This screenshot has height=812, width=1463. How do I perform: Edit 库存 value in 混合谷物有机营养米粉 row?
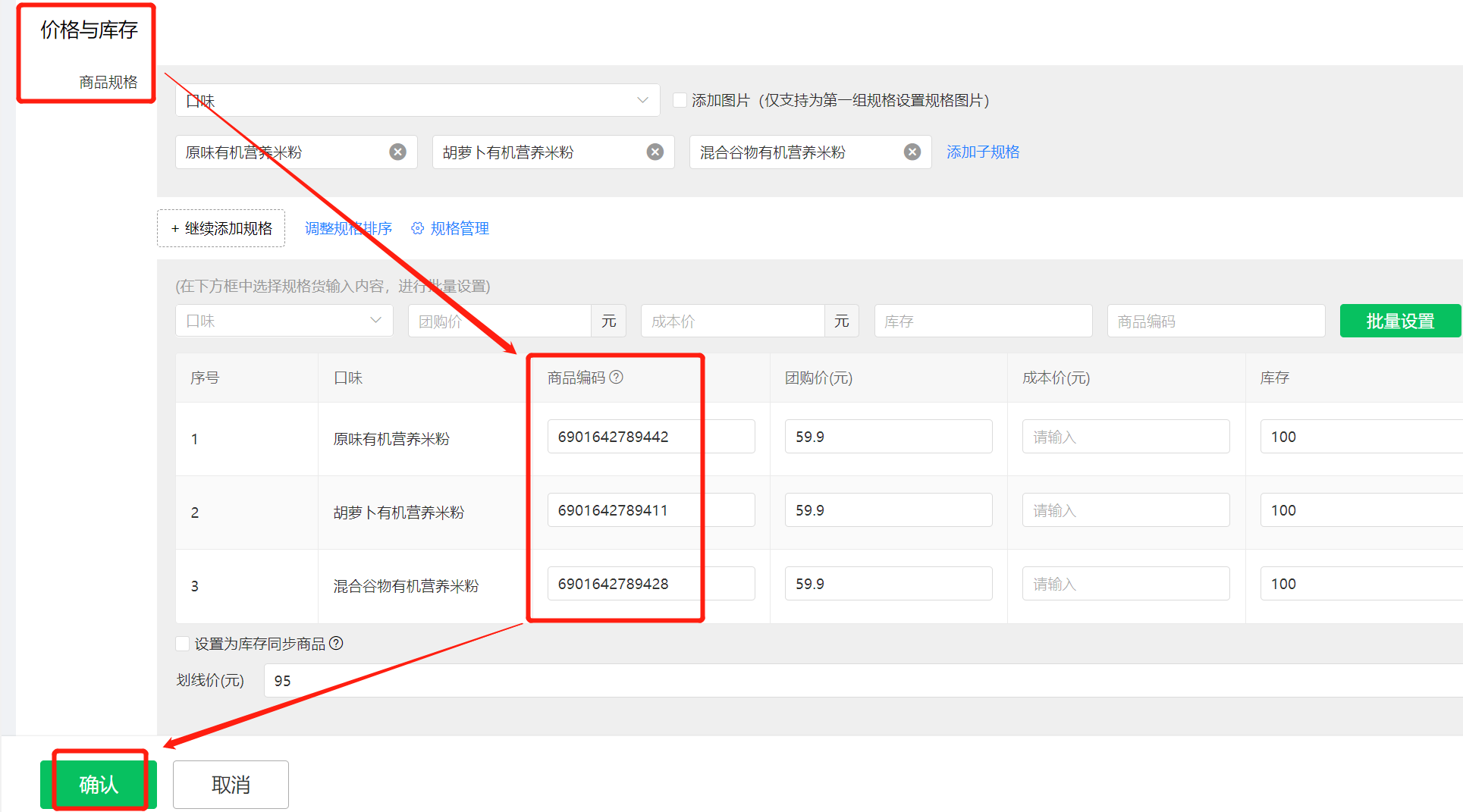click(1361, 584)
